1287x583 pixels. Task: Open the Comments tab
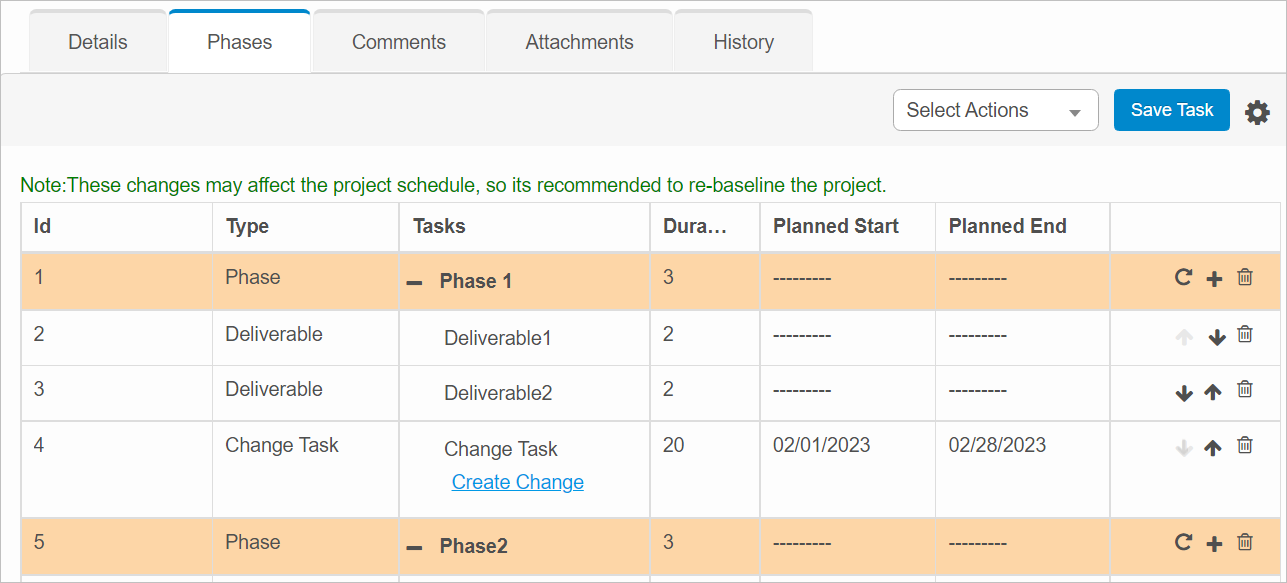pos(399,42)
